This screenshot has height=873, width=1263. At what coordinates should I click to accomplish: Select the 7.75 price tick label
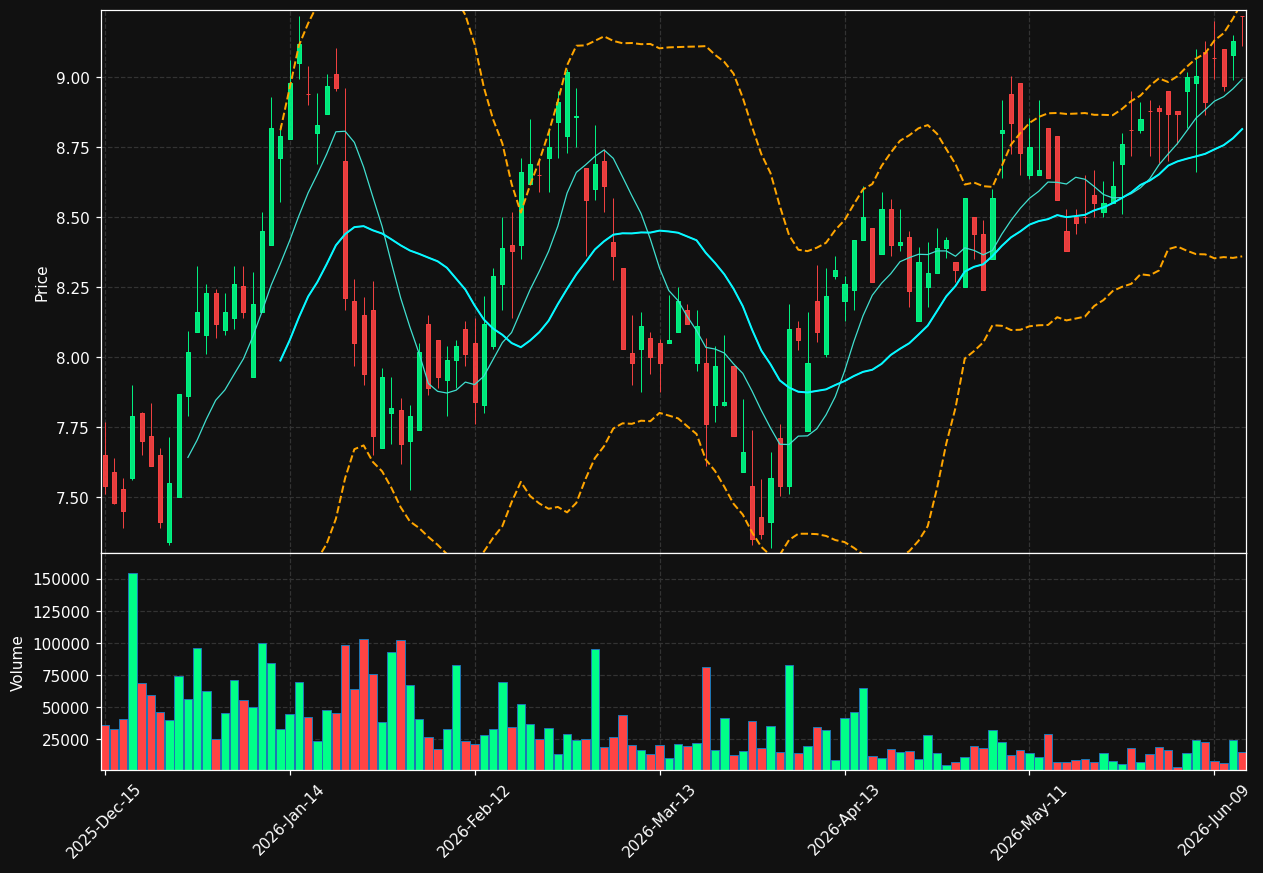click(74, 428)
